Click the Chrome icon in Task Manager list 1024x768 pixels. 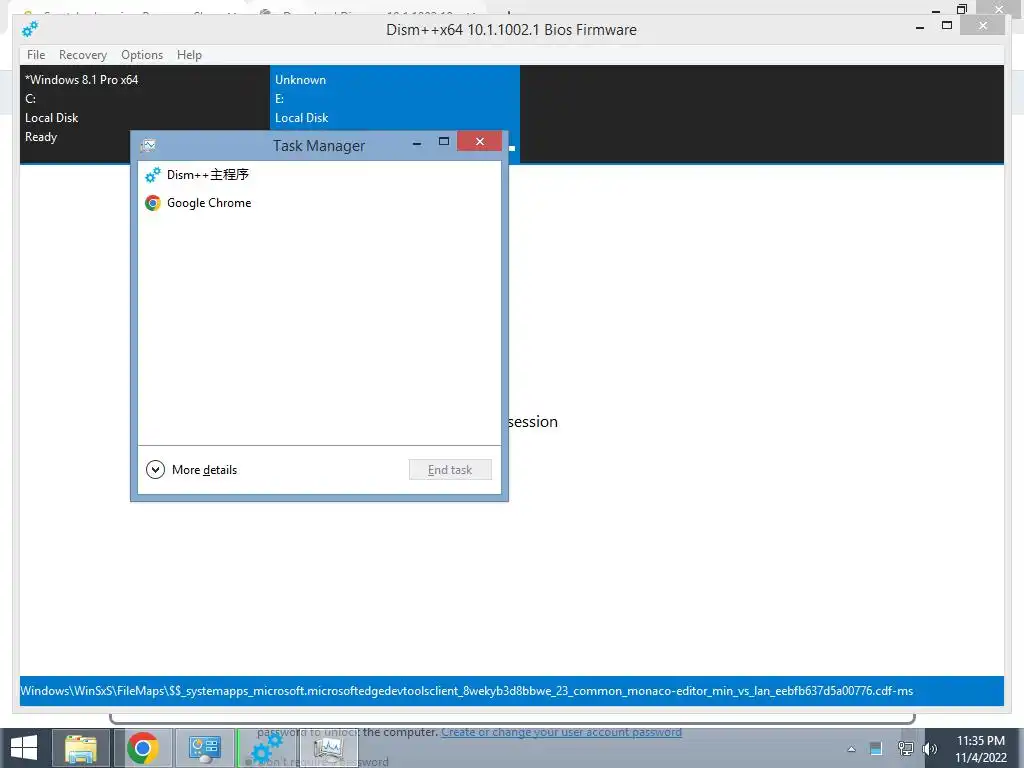pyautogui.click(x=153, y=203)
